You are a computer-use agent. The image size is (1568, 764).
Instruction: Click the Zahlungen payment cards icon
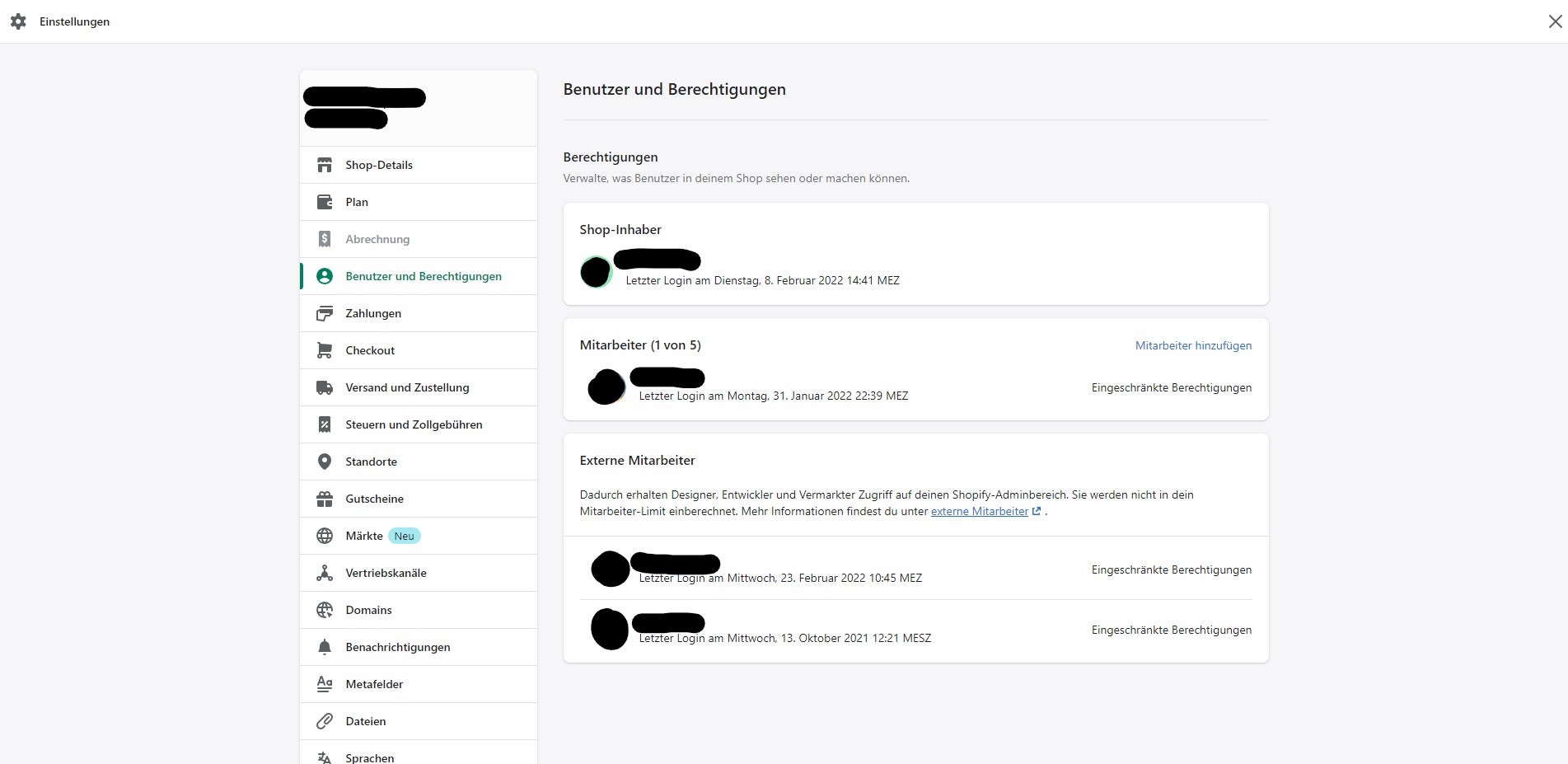pyautogui.click(x=325, y=313)
